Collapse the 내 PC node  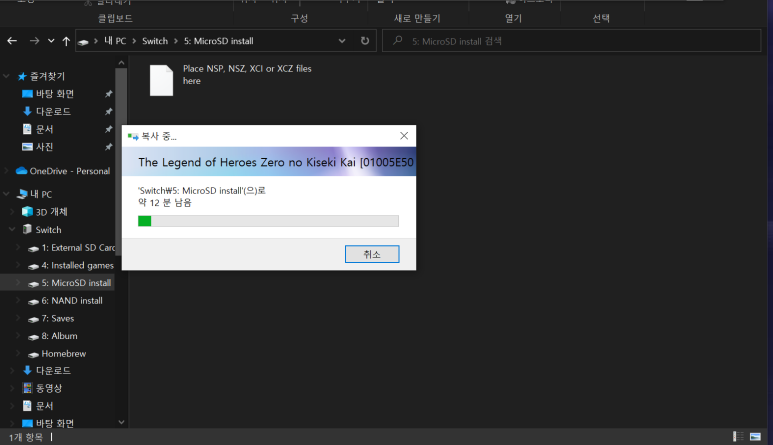tap(6, 194)
